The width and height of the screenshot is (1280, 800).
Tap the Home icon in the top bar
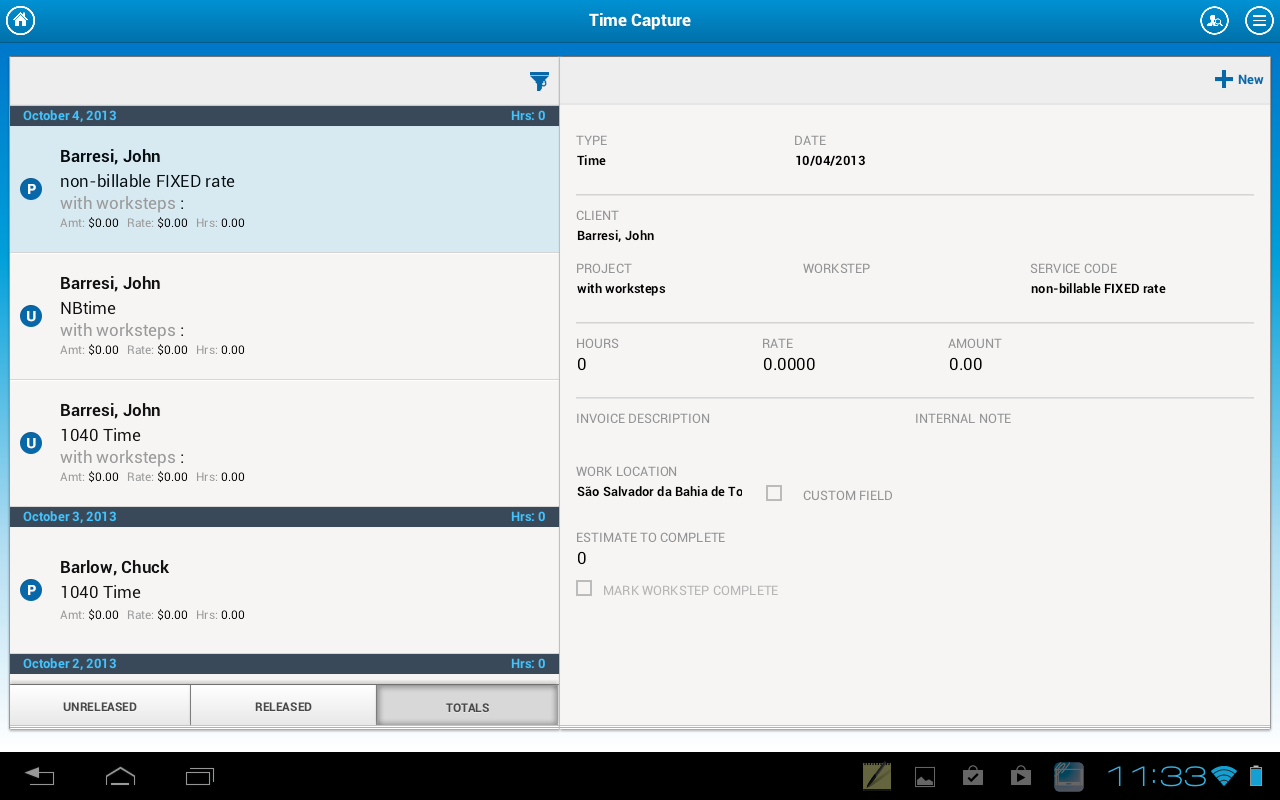tap(21, 20)
